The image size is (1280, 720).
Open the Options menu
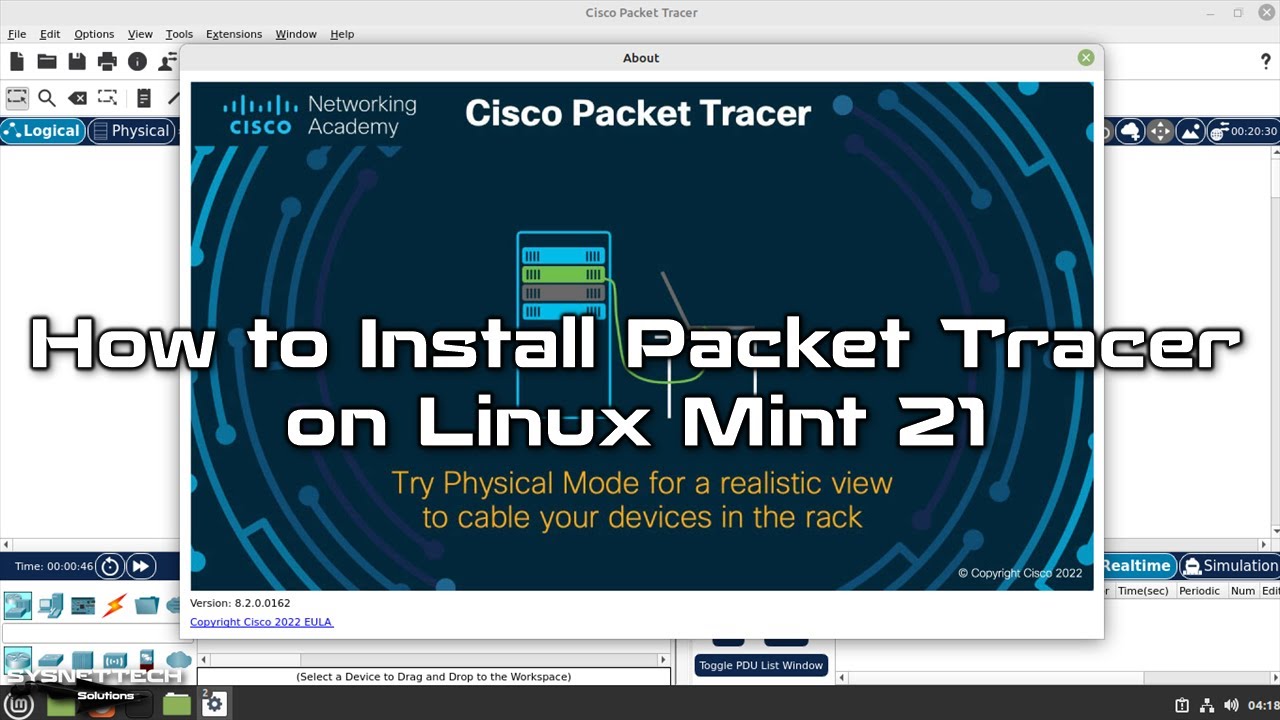click(94, 34)
